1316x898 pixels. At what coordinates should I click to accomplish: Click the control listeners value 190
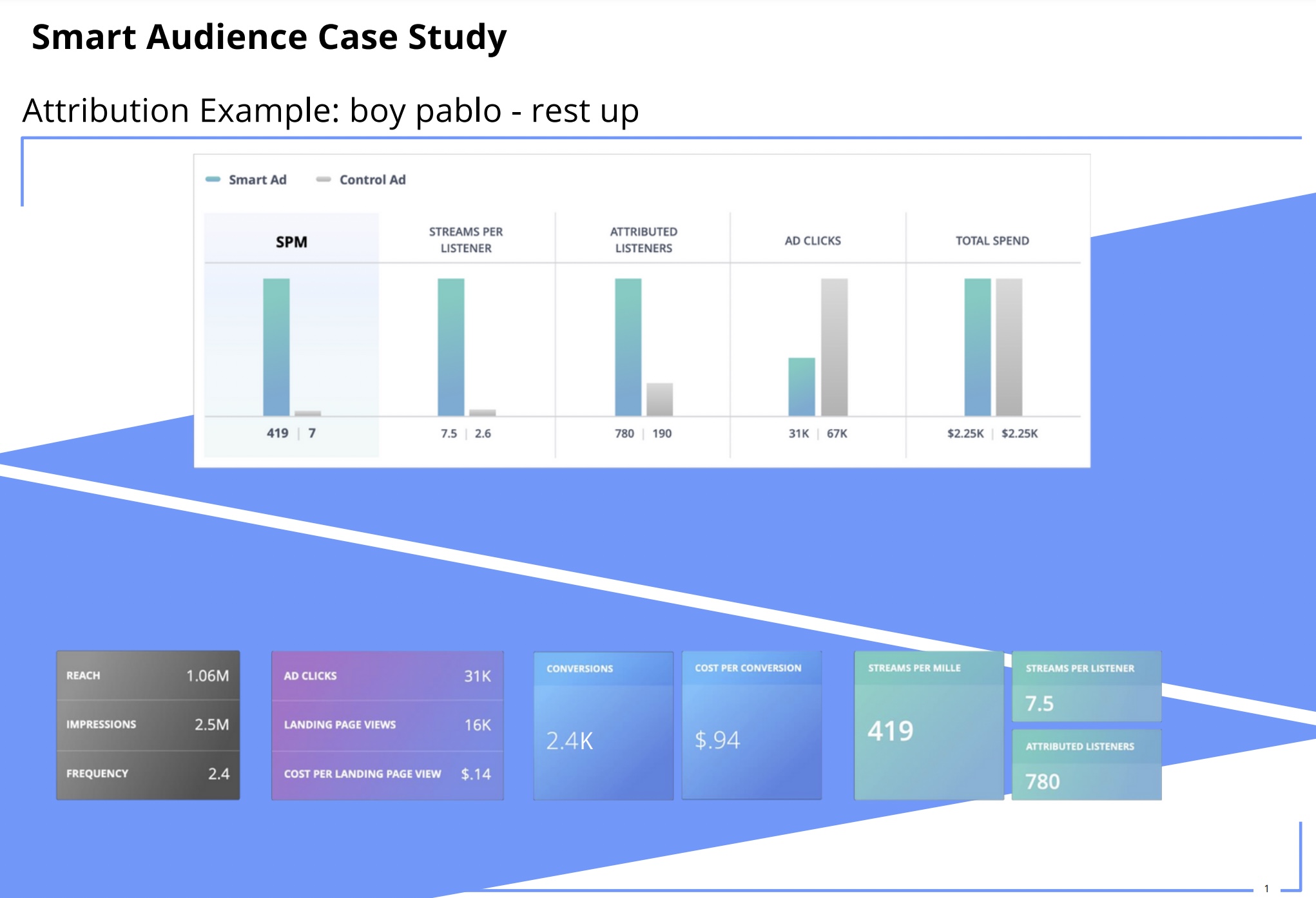(662, 434)
